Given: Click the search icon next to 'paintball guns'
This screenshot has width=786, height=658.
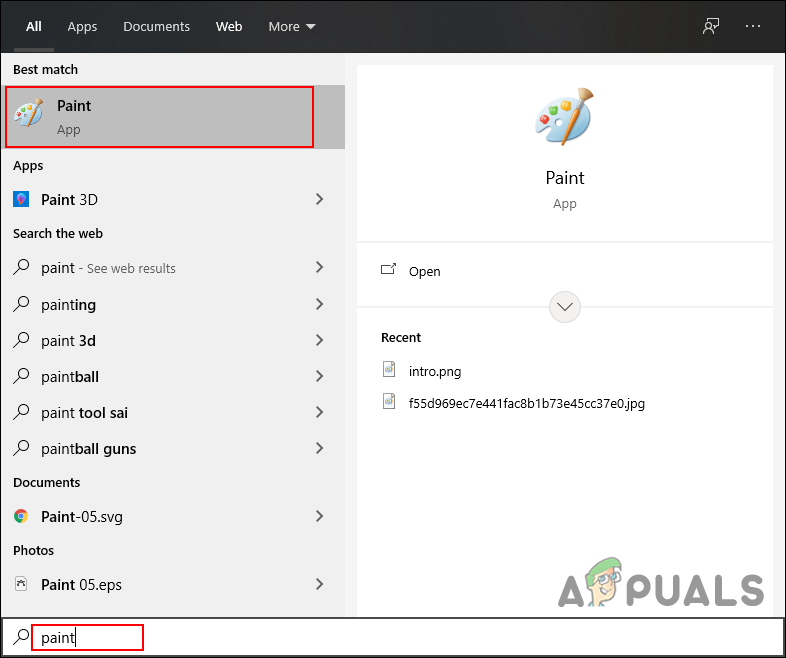Looking at the screenshot, I should (21, 448).
